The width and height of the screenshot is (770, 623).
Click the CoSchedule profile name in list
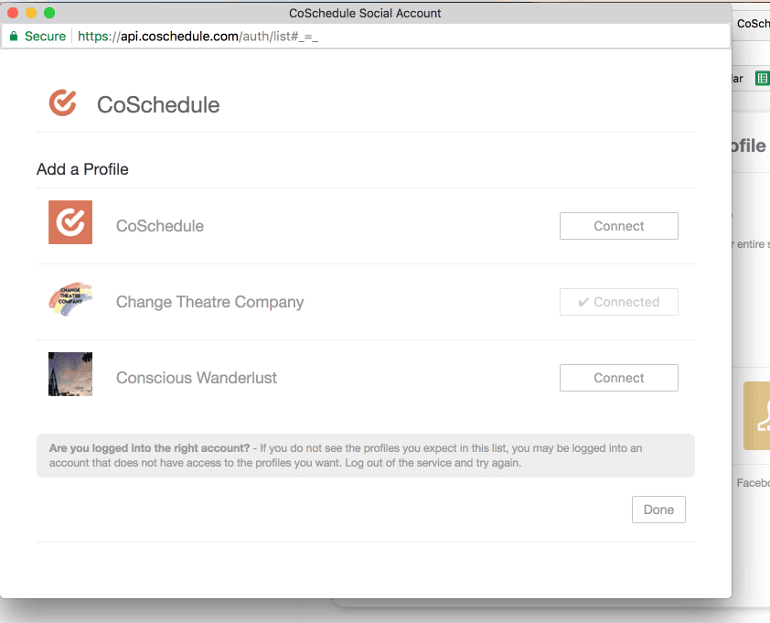[160, 226]
